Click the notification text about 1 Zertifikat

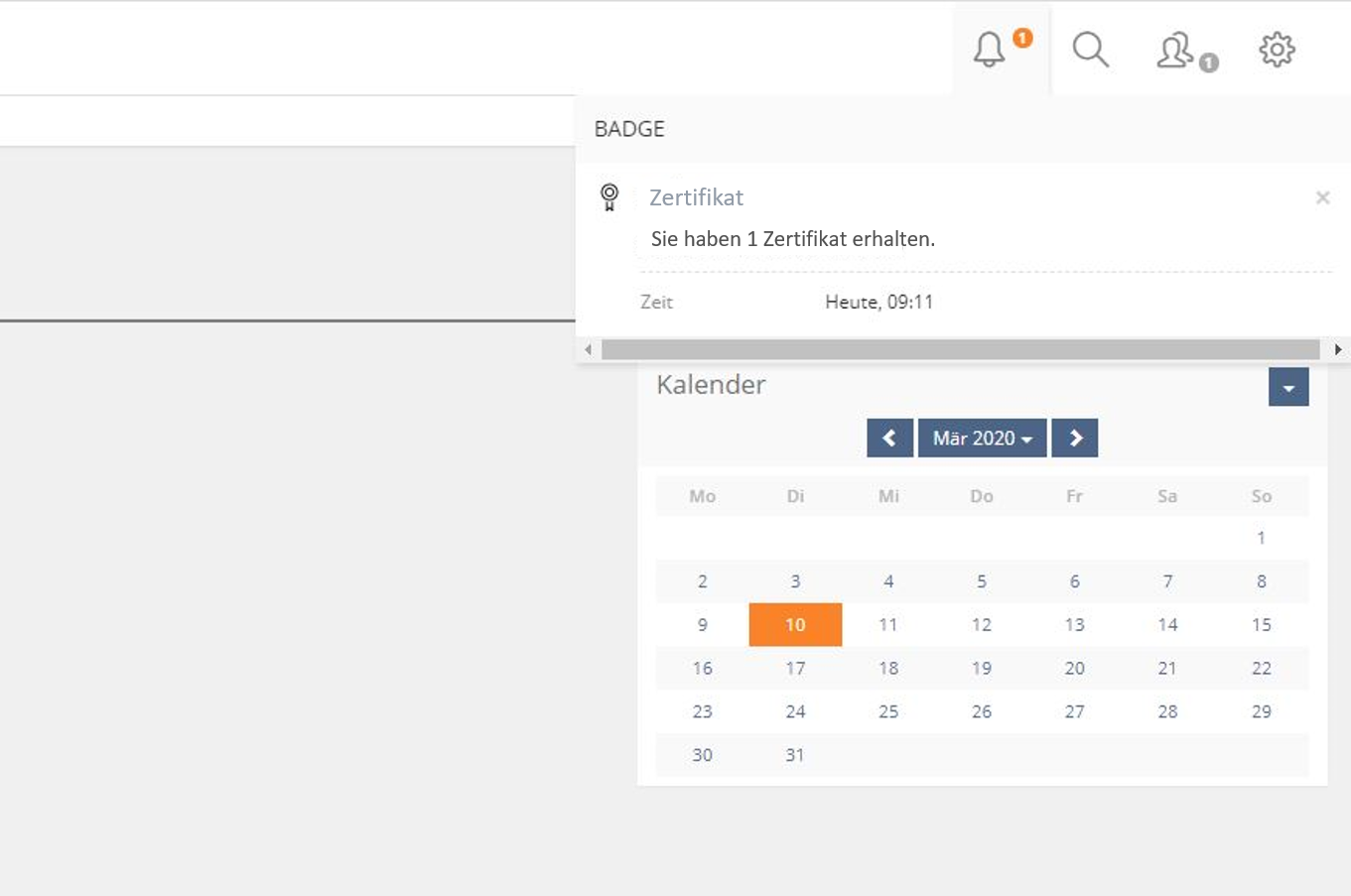coord(792,239)
